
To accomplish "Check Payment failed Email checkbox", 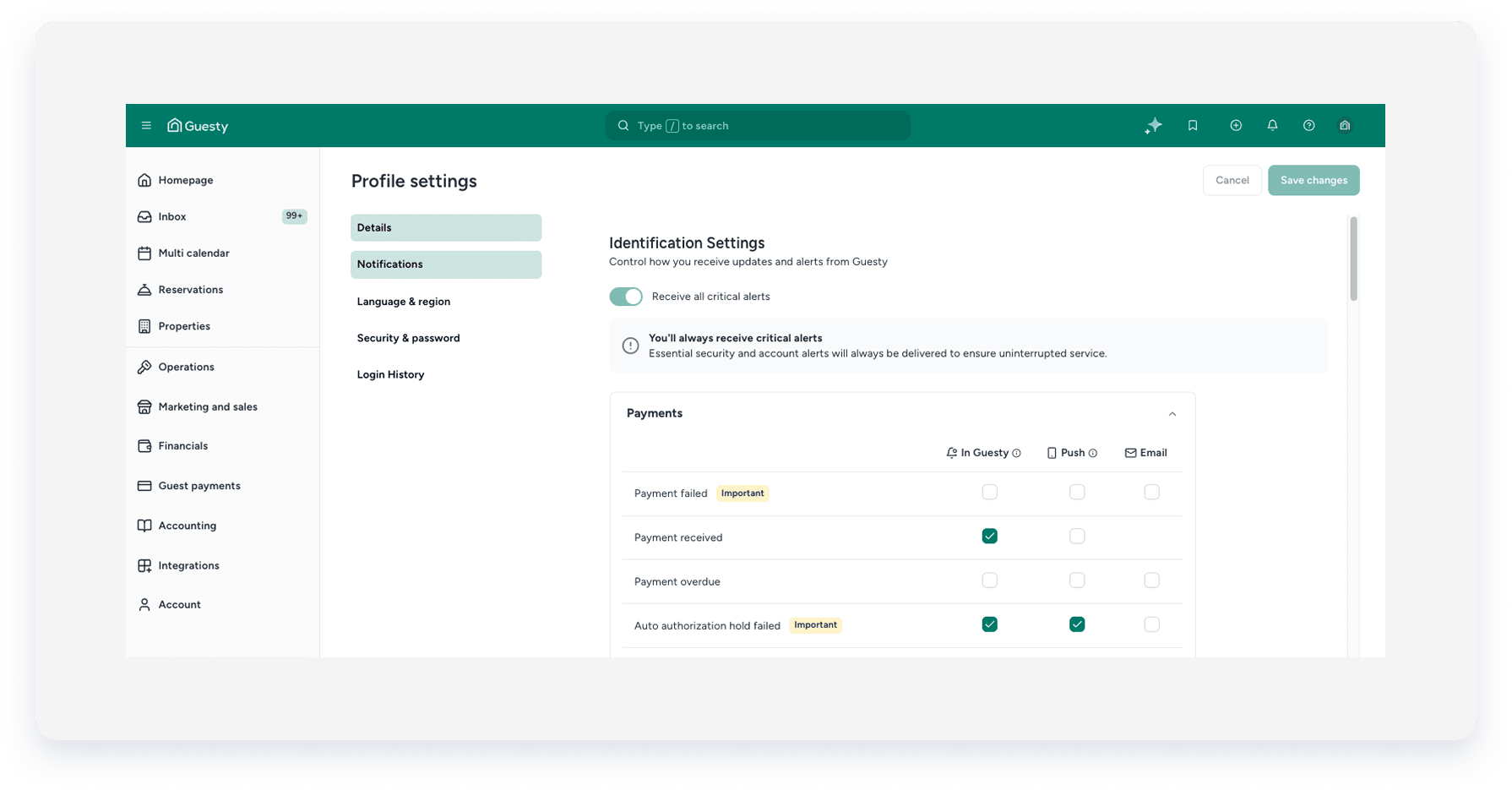I will (x=1151, y=492).
